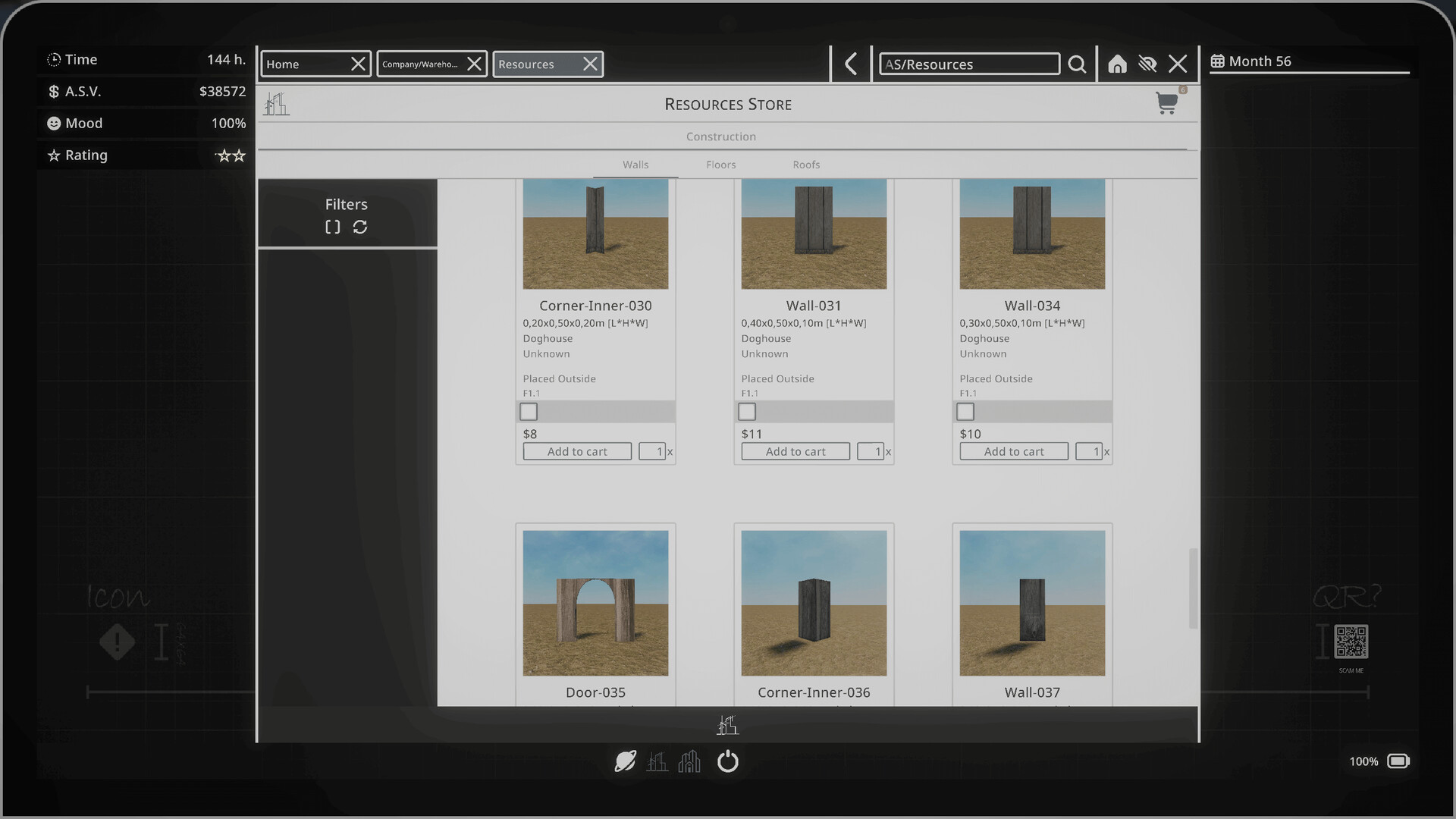
Task: Click the Door-035 product thumbnail
Action: pyautogui.click(x=595, y=603)
